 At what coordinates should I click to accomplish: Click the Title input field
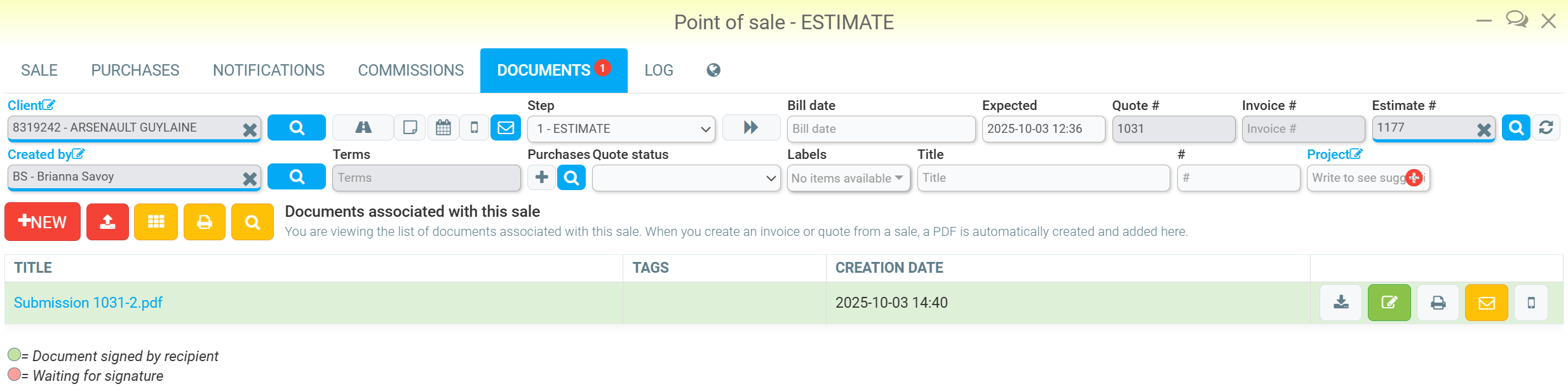tap(1043, 178)
